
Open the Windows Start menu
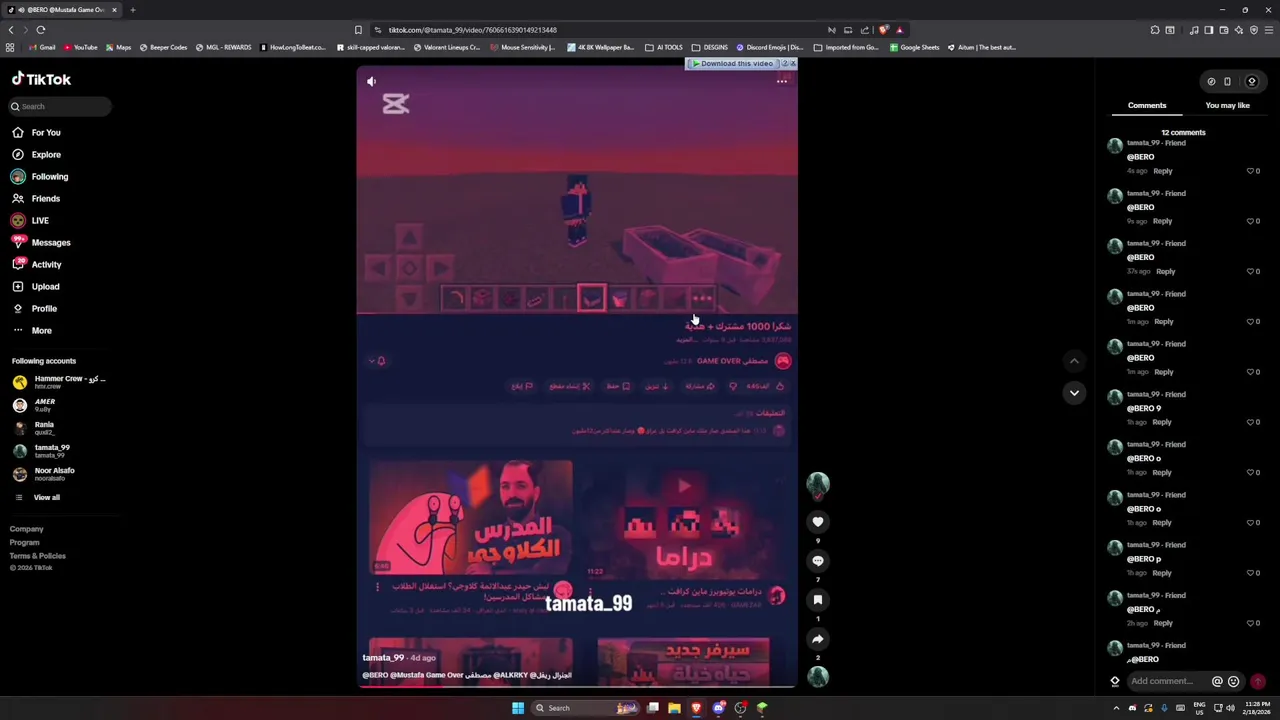(517, 708)
